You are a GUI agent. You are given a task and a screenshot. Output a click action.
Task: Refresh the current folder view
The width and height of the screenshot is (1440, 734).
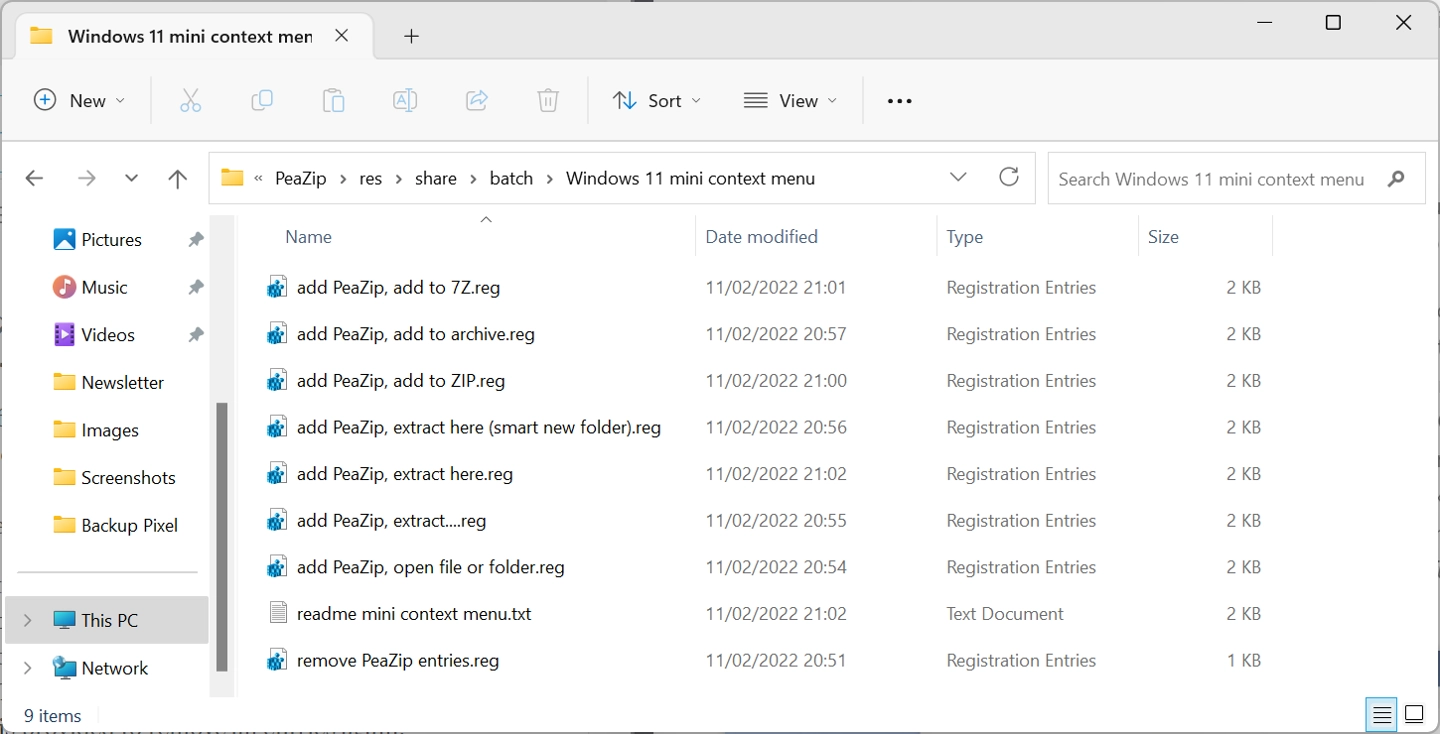click(x=1009, y=177)
